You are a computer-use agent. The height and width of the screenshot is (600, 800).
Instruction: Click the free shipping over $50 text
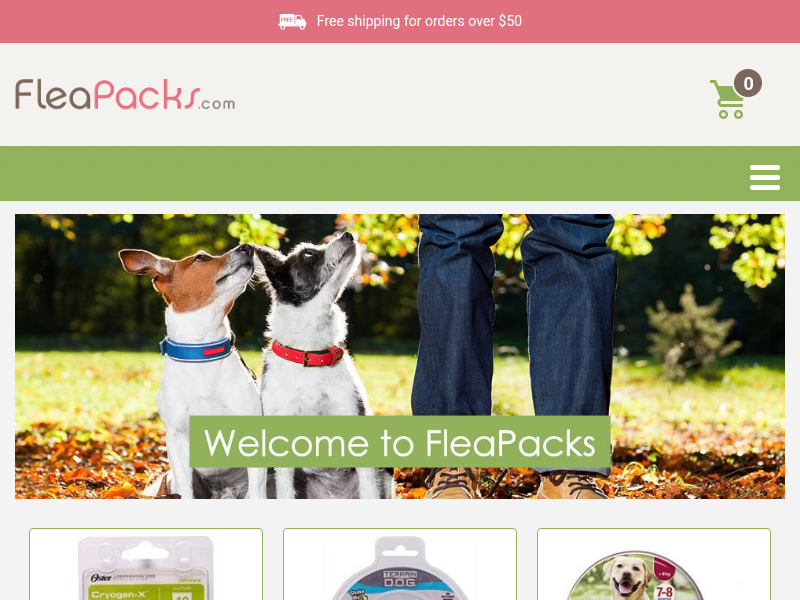coord(419,21)
